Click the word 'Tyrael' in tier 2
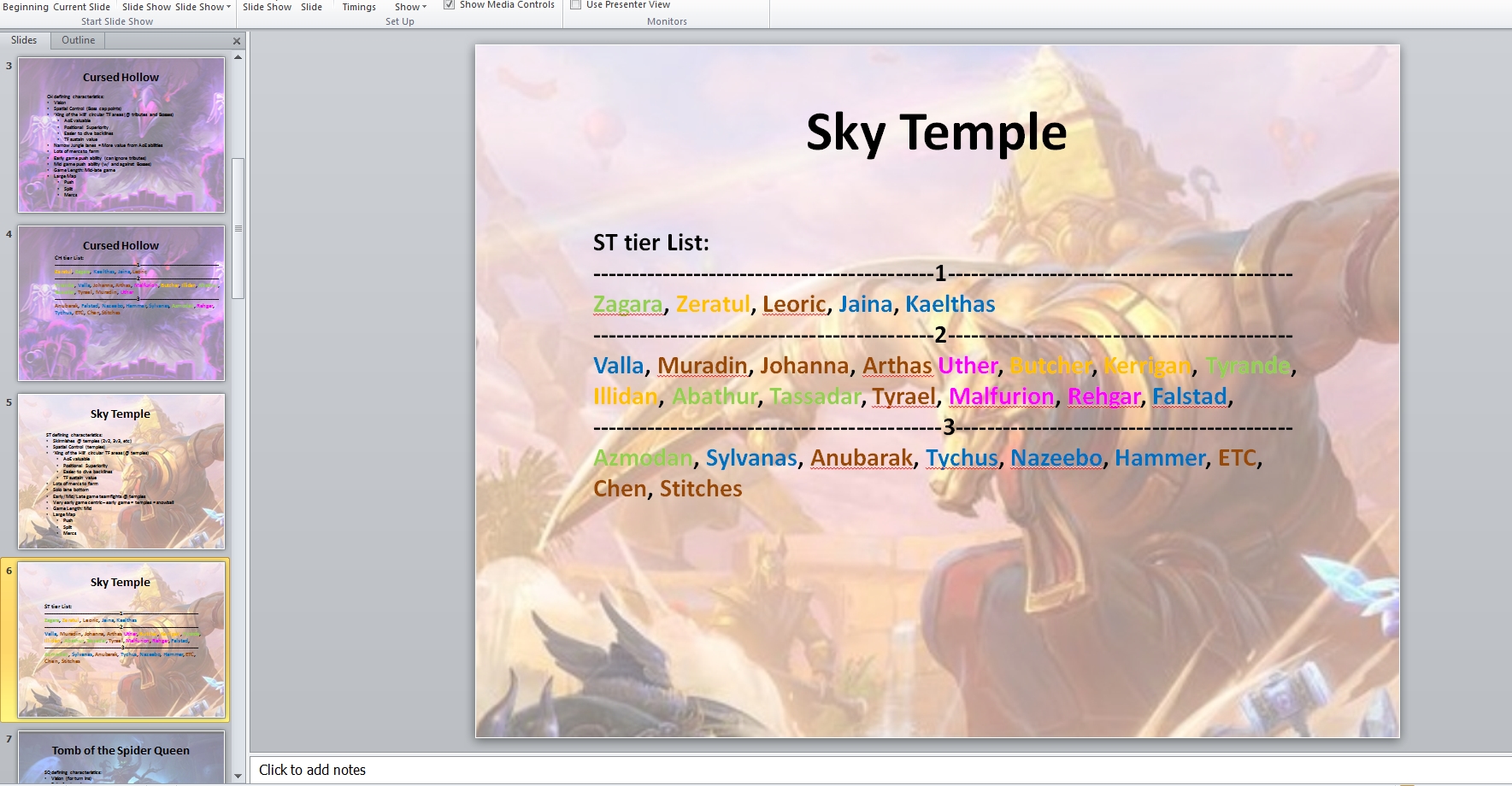The height and width of the screenshot is (786, 1512). coord(905,396)
